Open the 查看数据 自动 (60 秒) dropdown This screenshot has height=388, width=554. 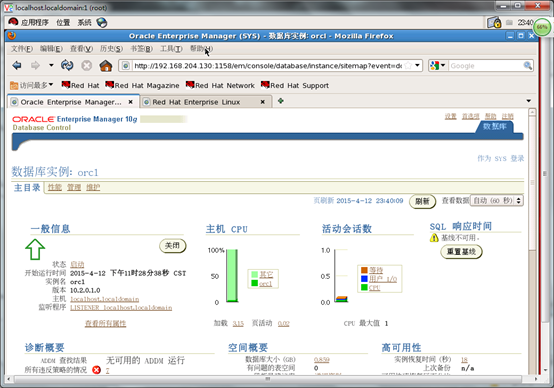pos(496,200)
